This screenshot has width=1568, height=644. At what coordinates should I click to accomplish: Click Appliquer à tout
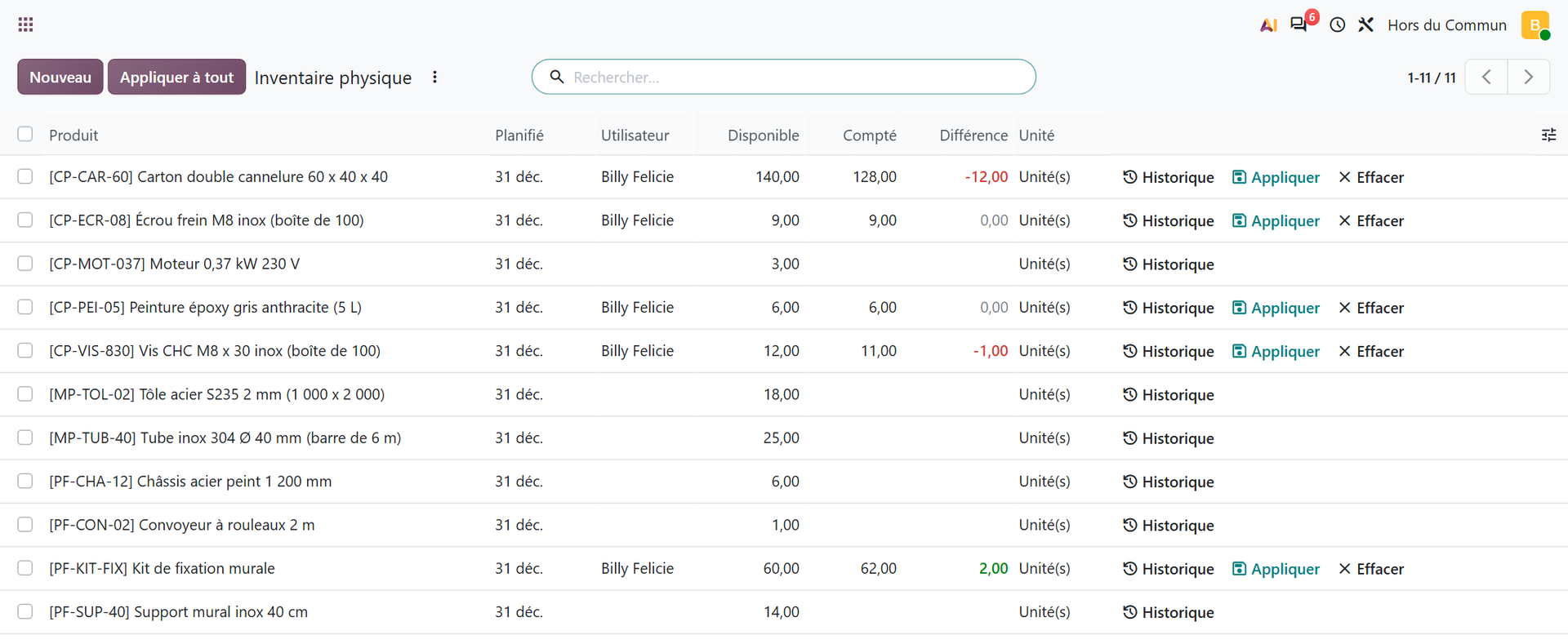click(176, 77)
